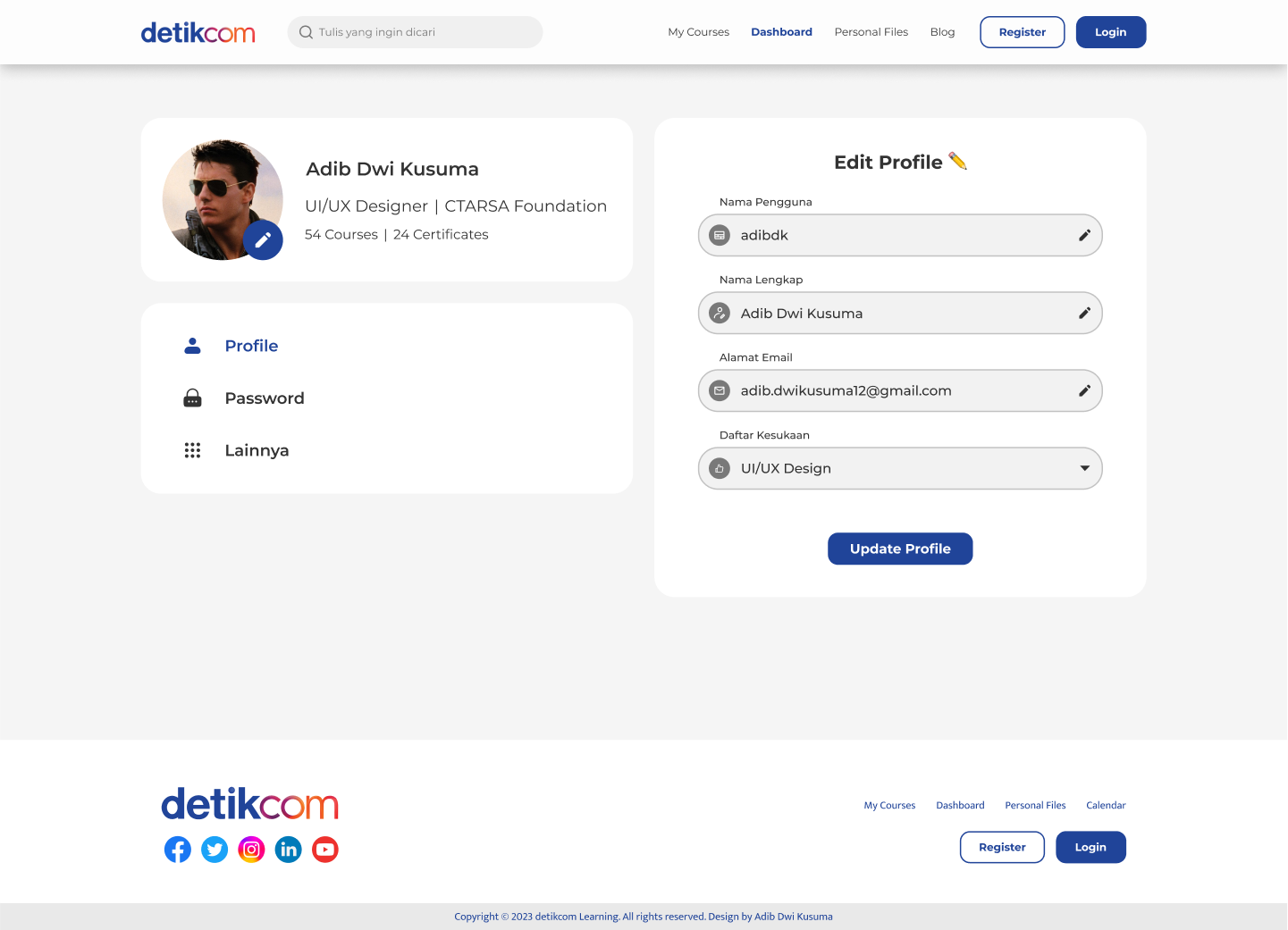This screenshot has height=930, width=1288.
Task: Click the Register button in header
Action: pyautogui.click(x=1022, y=32)
